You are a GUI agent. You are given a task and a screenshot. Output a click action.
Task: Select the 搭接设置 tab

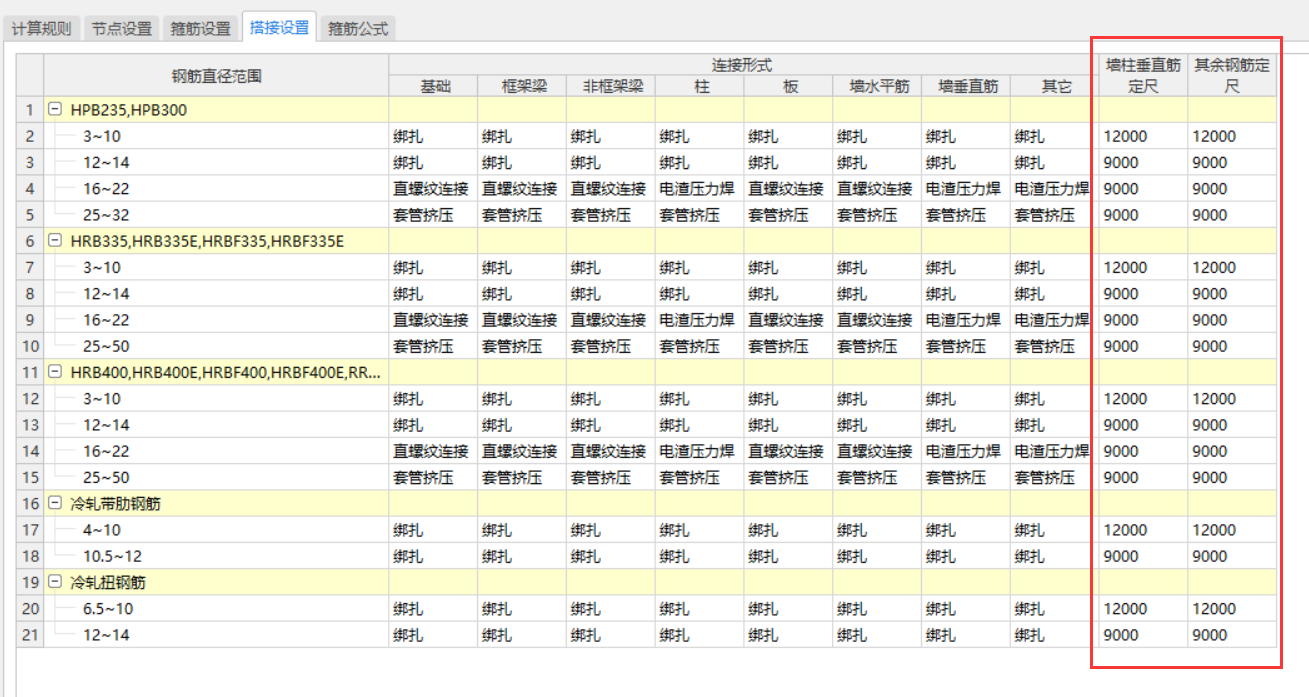279,27
